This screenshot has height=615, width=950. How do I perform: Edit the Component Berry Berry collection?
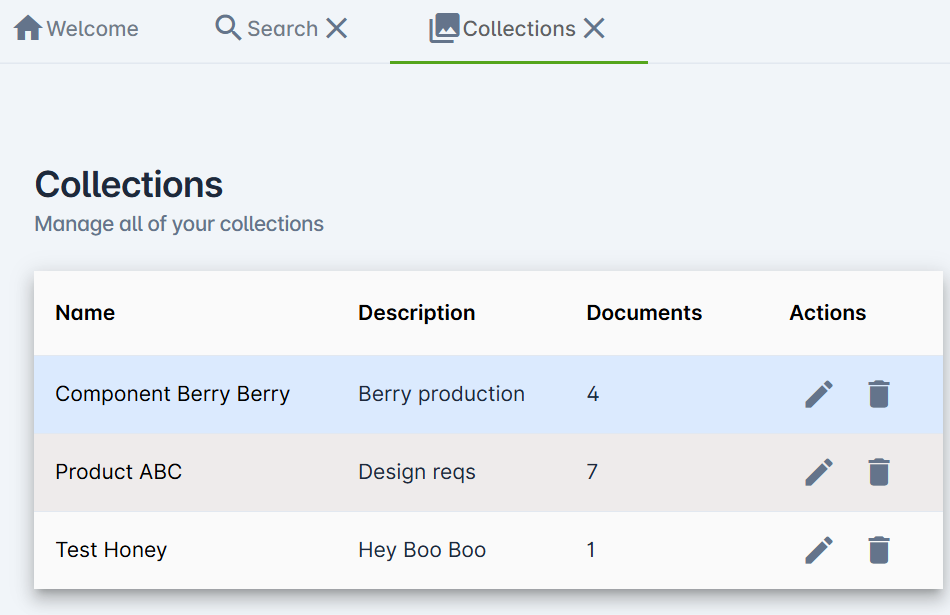tap(819, 394)
